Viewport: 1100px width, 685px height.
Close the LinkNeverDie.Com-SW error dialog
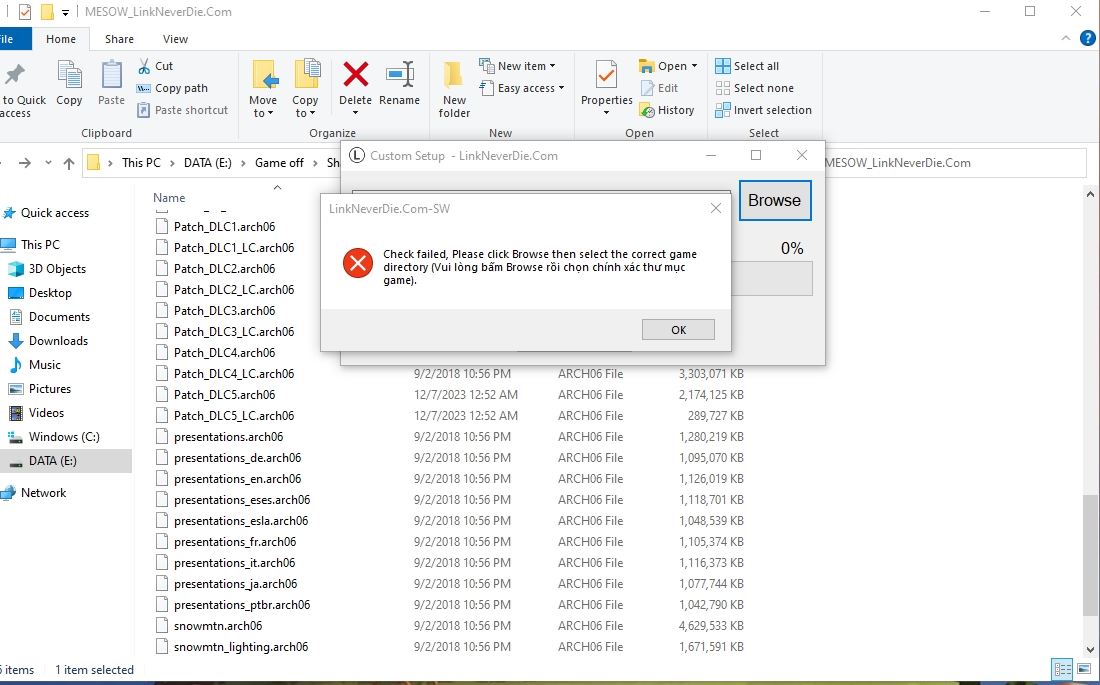(716, 208)
